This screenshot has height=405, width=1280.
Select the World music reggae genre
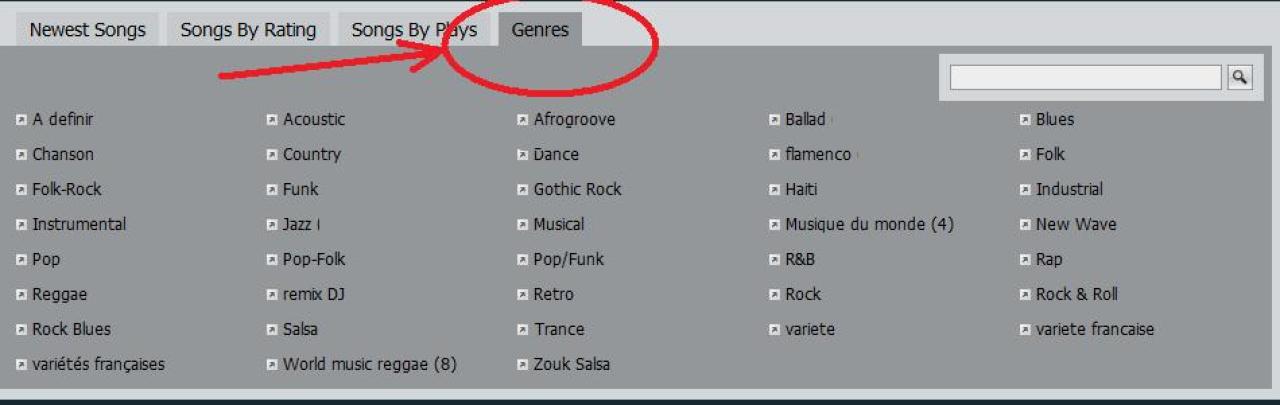[369, 365]
